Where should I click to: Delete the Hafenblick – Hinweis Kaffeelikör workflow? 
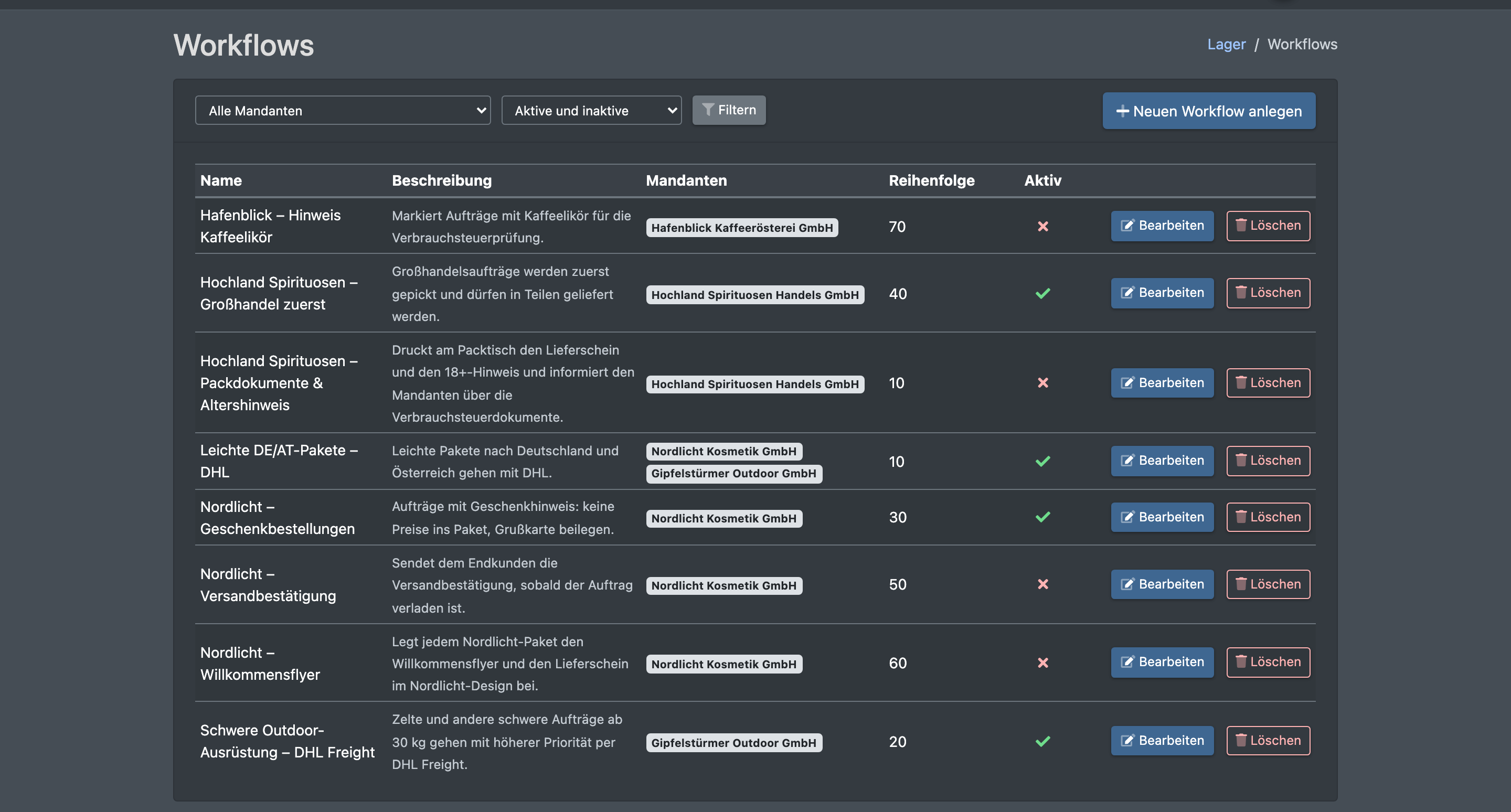coord(1268,226)
